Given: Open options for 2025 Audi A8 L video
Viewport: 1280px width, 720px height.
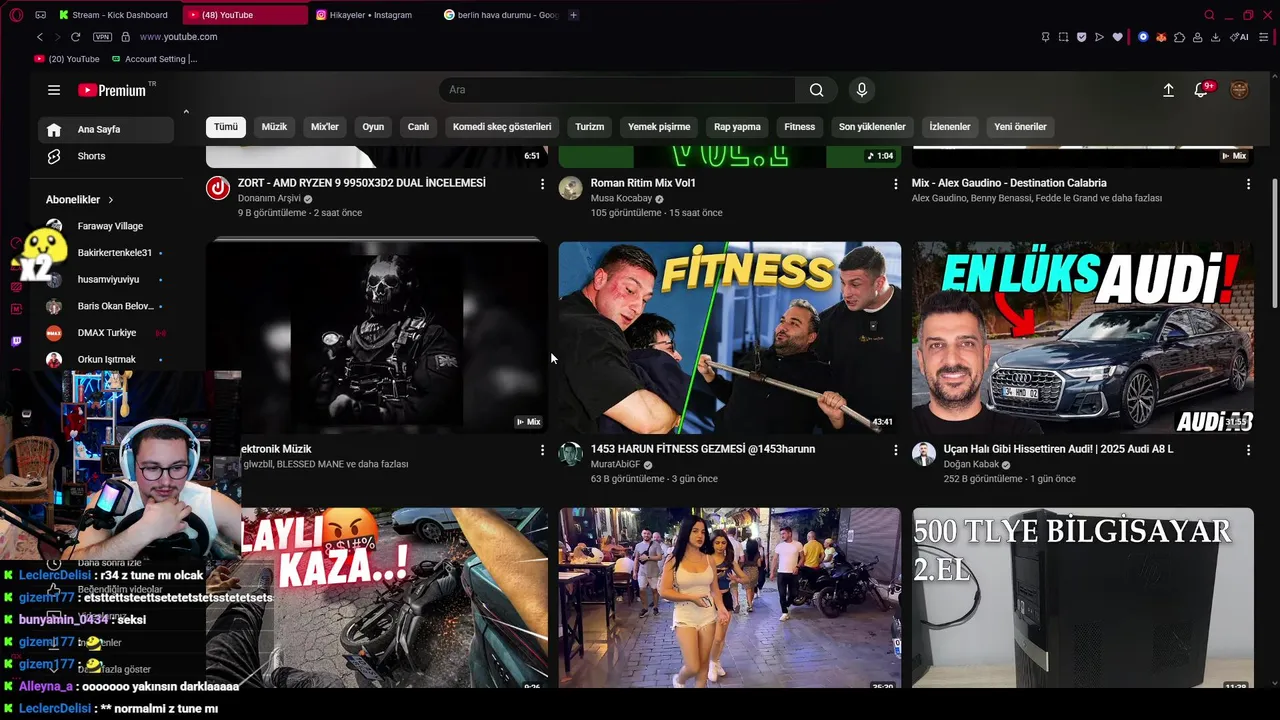Looking at the screenshot, I should [1248, 450].
